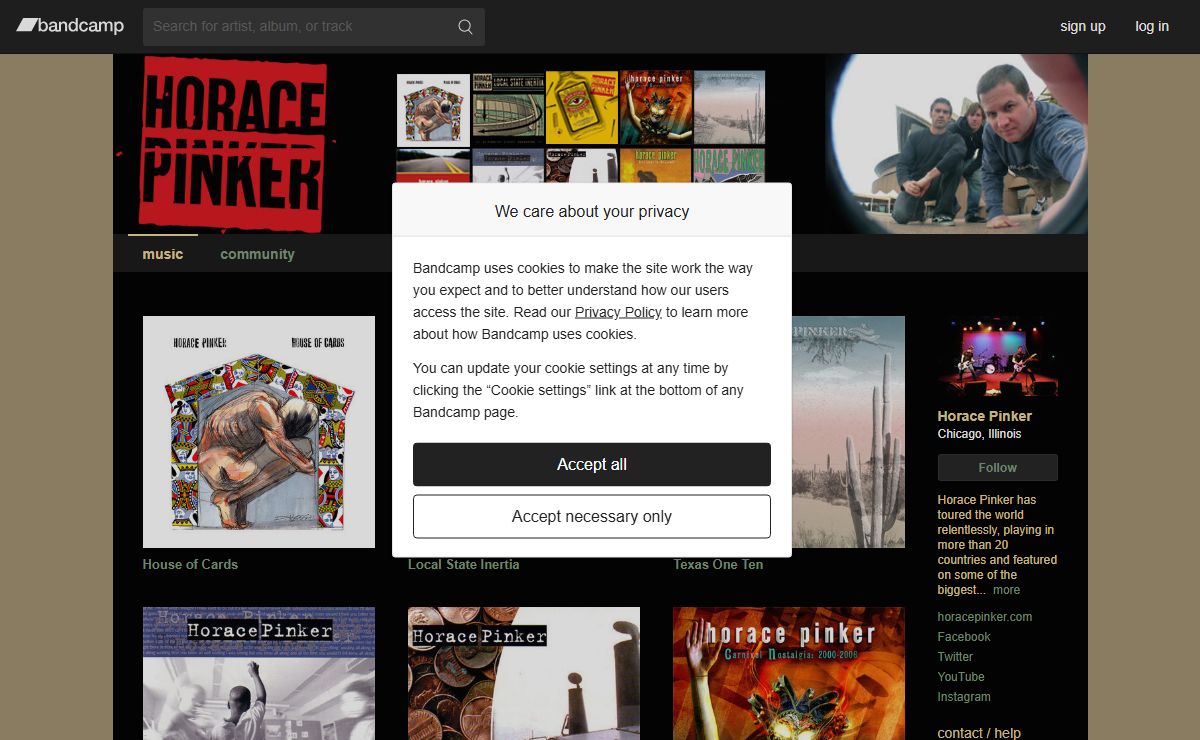1200x740 pixels.
Task: Click the Horace Pinker red logo banner
Action: pos(231,145)
